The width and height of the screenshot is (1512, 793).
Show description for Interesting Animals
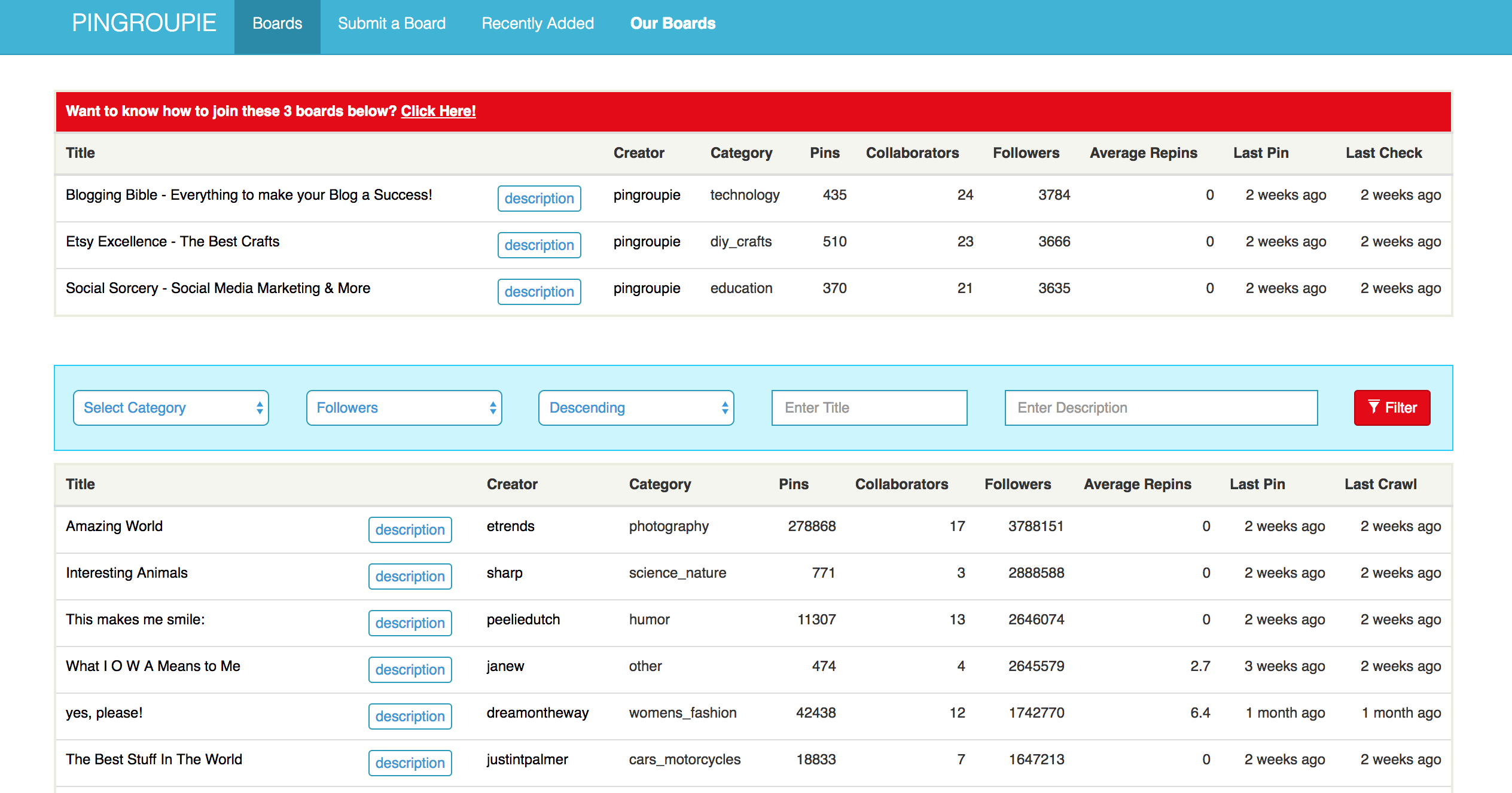(410, 577)
